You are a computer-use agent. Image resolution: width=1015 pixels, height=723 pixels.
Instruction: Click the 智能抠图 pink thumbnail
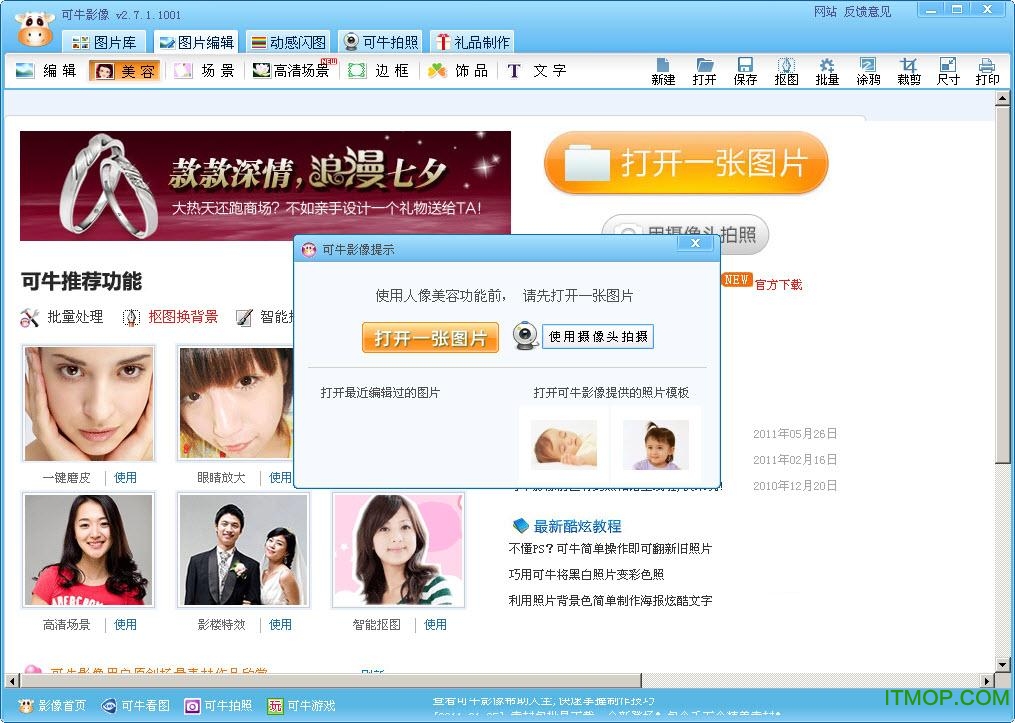click(398, 550)
